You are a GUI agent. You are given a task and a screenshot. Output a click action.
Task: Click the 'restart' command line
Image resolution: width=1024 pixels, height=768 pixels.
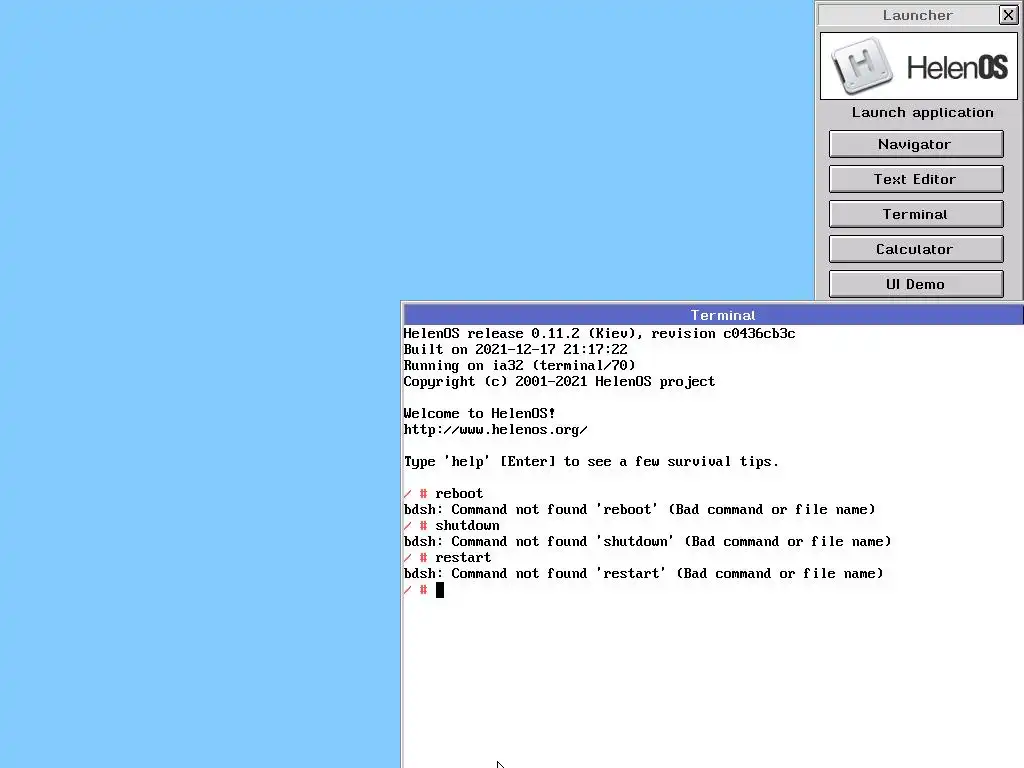[x=447, y=558]
